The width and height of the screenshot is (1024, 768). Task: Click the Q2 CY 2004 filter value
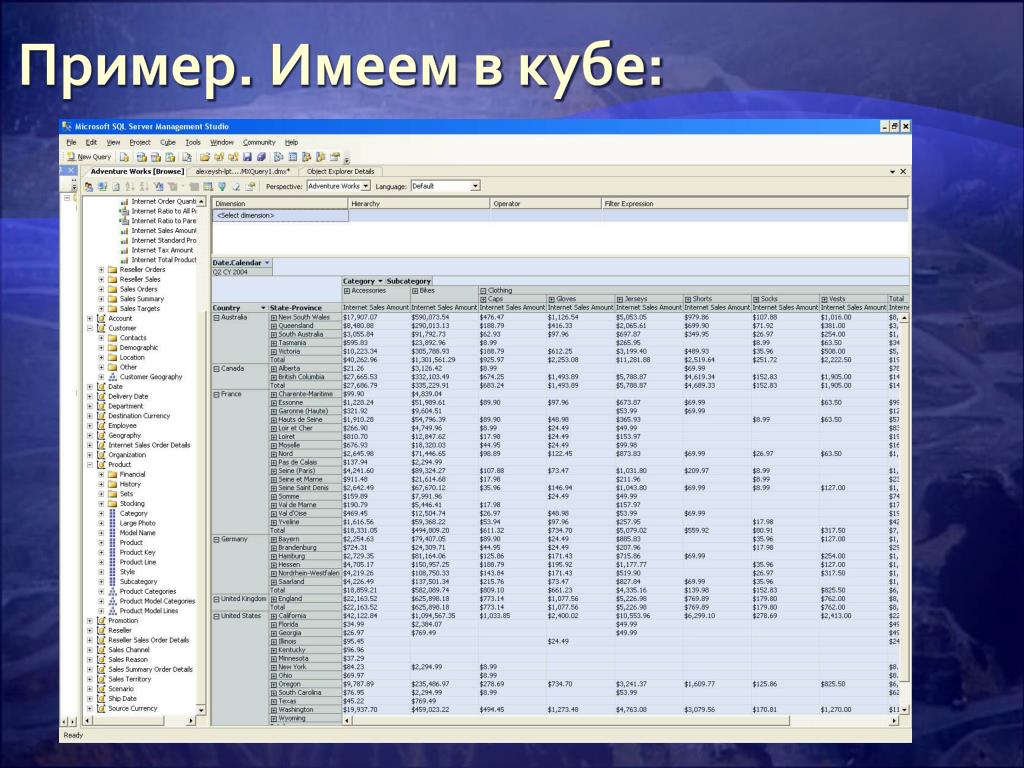[242, 272]
